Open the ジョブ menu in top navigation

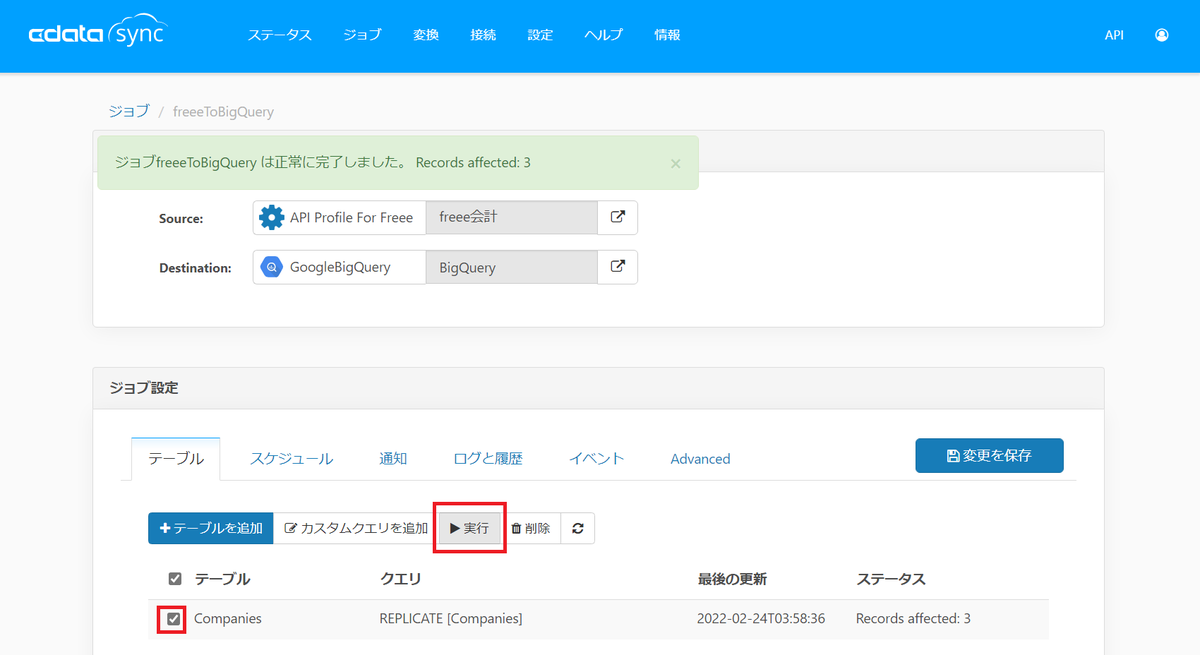point(362,35)
